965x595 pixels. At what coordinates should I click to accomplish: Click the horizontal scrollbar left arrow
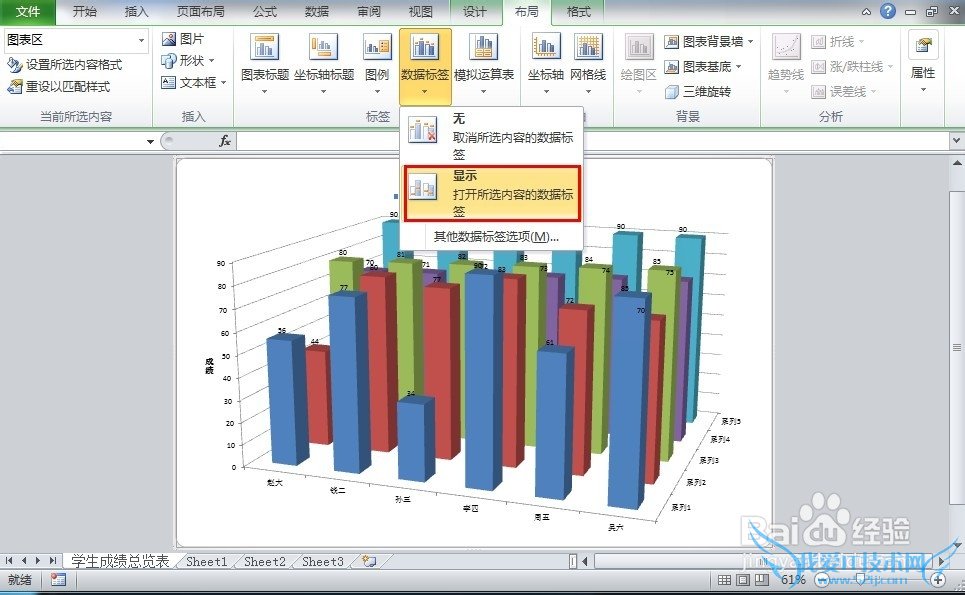585,561
